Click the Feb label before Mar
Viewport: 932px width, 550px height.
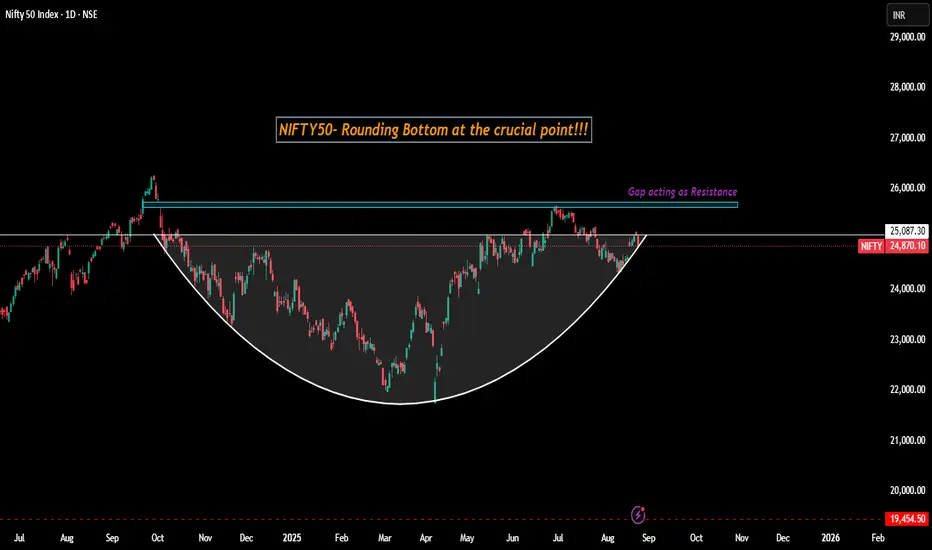point(341,538)
